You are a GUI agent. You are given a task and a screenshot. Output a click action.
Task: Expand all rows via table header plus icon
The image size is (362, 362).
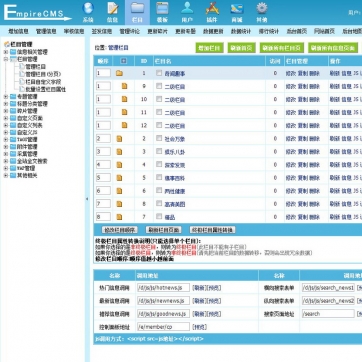124,61
